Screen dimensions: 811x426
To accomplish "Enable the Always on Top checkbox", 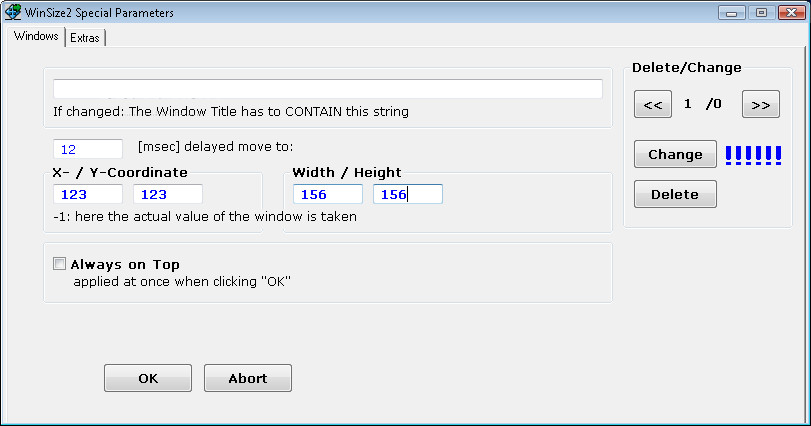I will [60, 265].
